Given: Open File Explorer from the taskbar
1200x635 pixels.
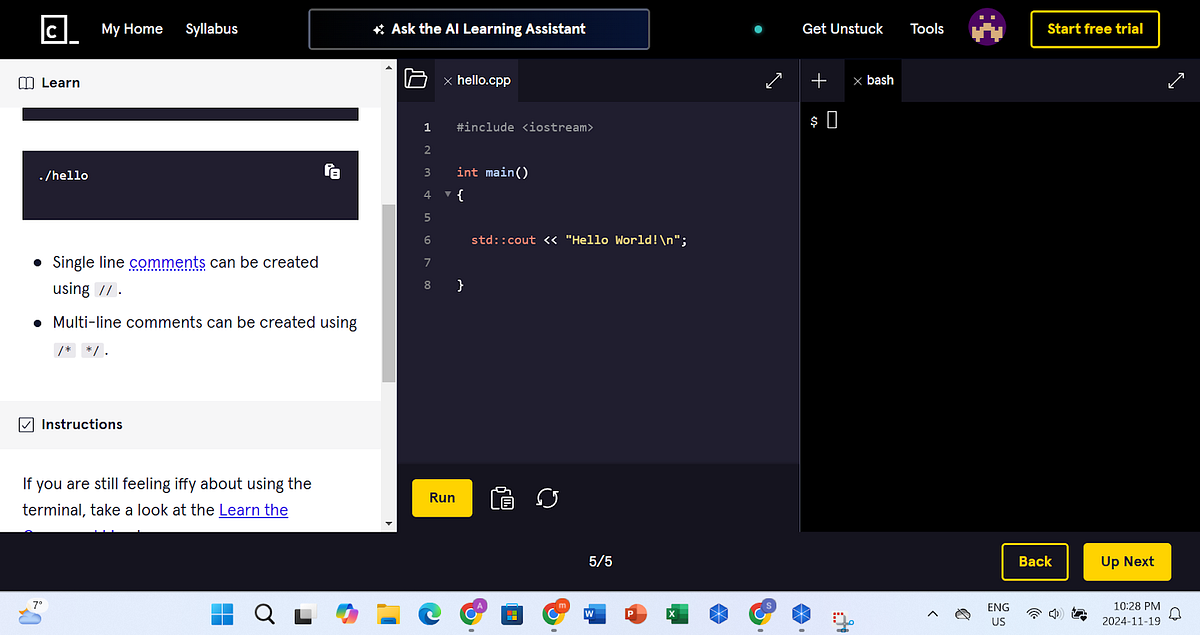Looking at the screenshot, I should coord(388,613).
